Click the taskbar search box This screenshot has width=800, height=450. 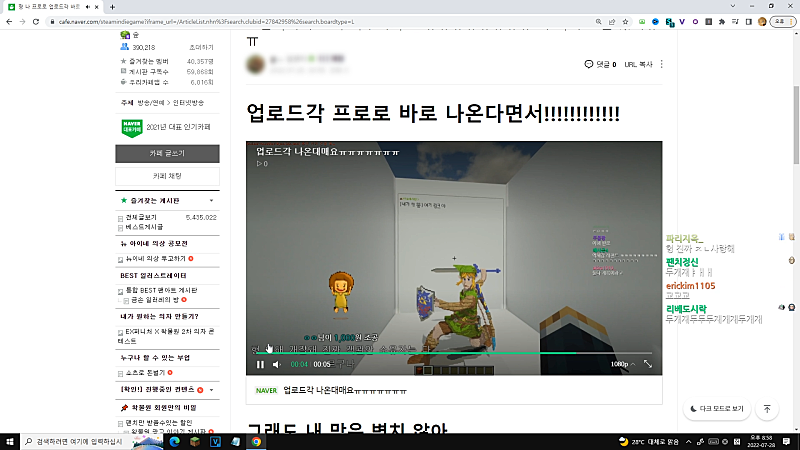tap(77, 441)
